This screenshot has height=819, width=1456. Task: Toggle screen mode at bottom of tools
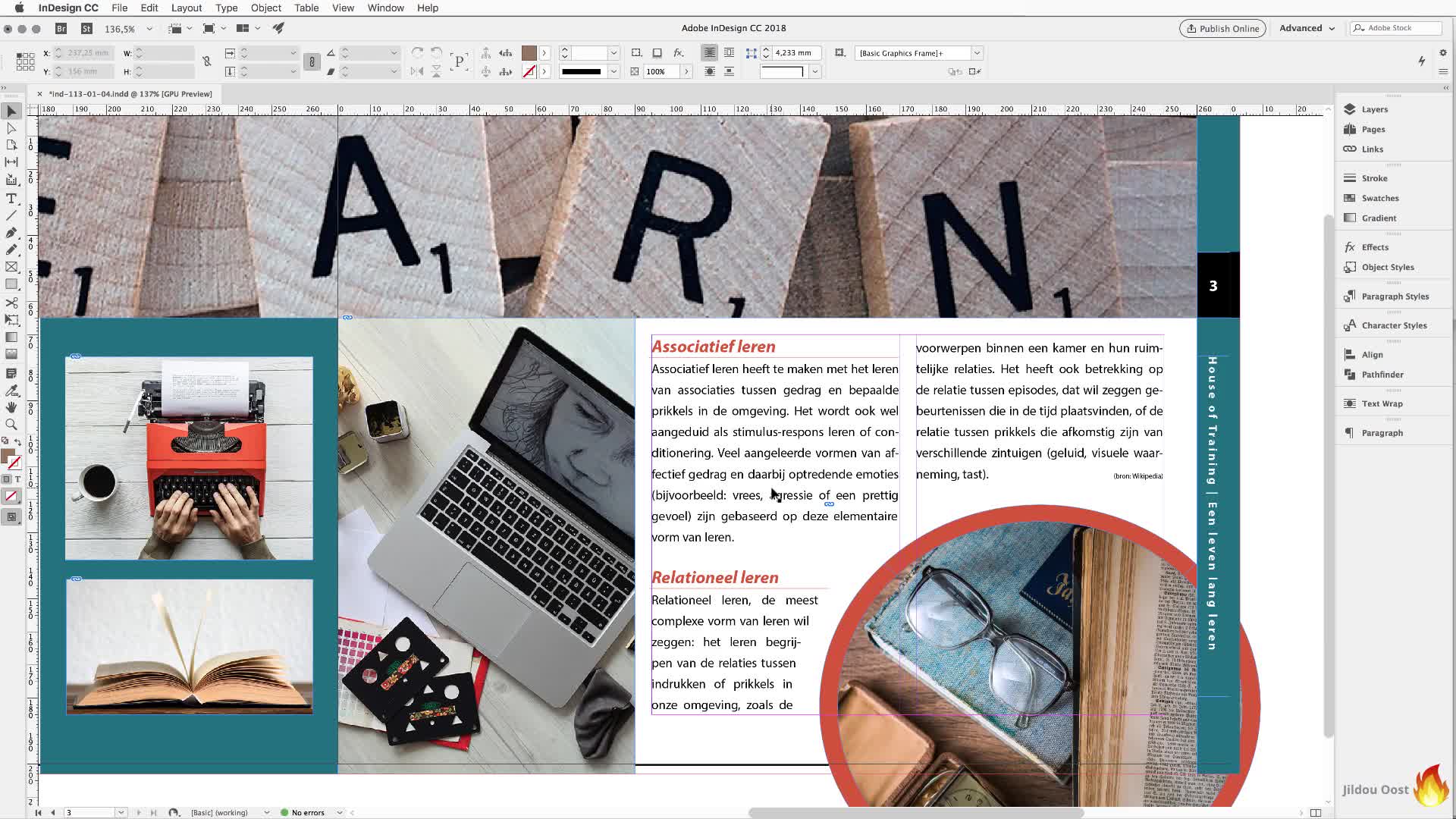pos(11,517)
